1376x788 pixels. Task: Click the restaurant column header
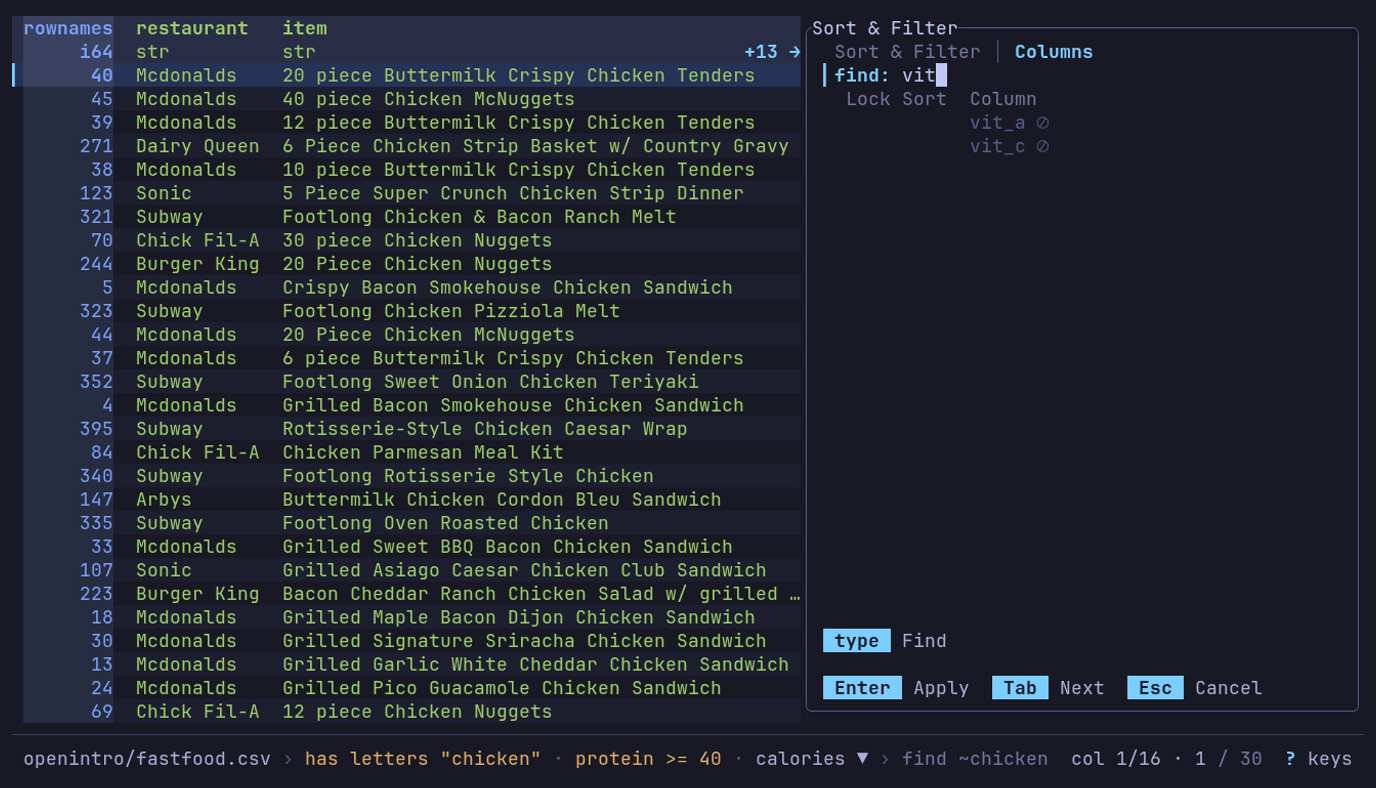tap(192, 28)
